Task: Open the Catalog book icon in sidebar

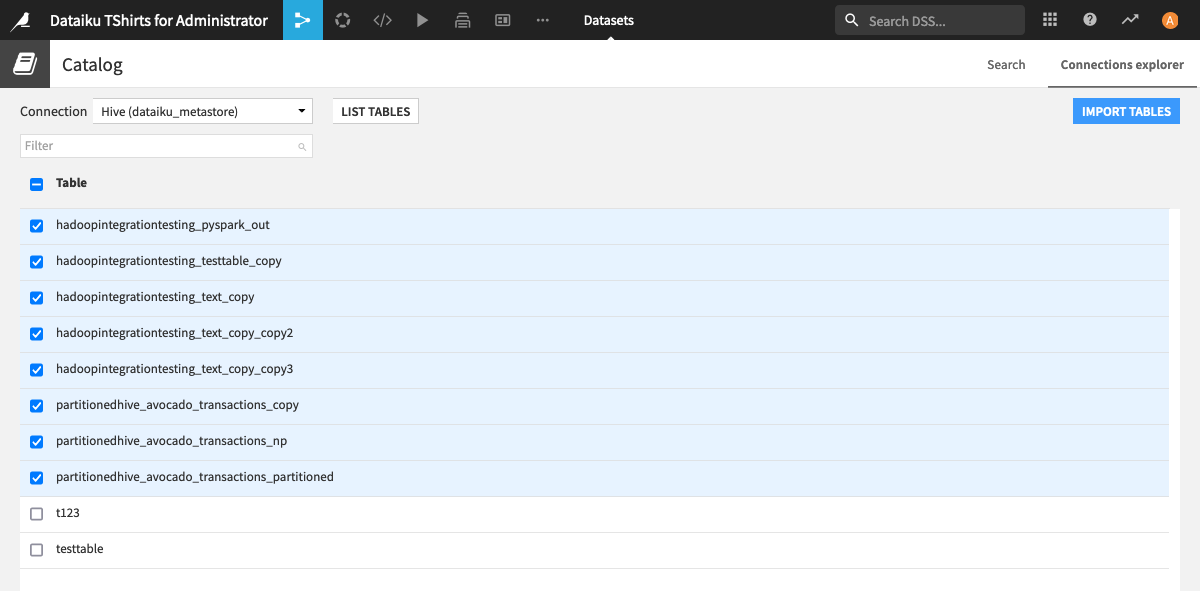Action: click(x=24, y=63)
